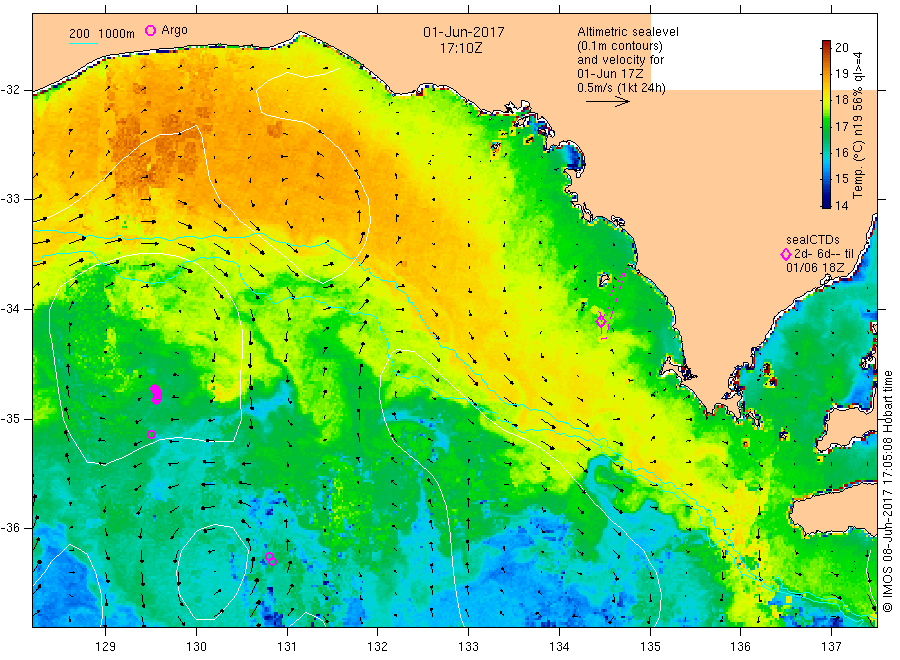Select the Argo float cluster near 129.5, -34.8

(156, 394)
